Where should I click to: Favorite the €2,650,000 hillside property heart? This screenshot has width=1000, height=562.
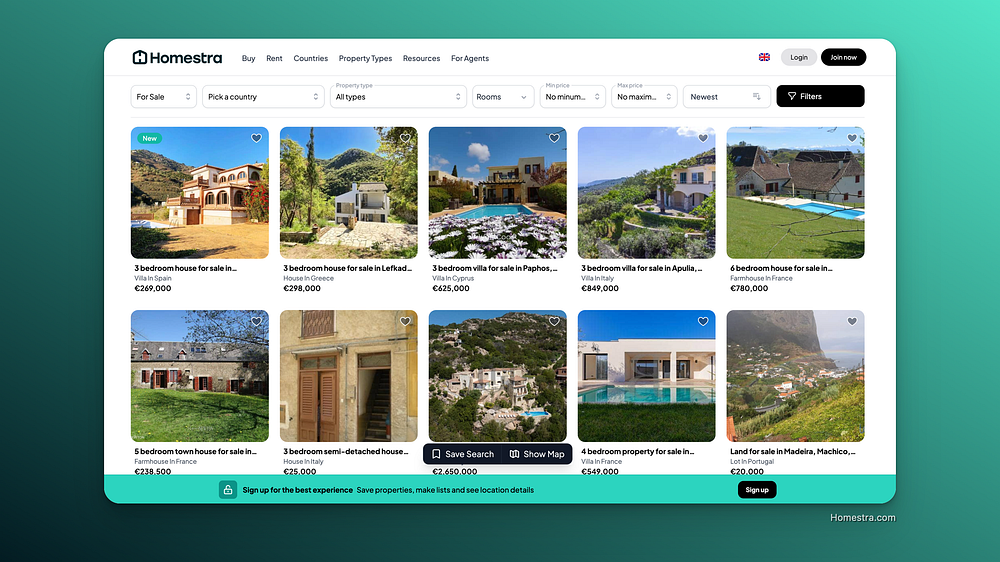click(554, 322)
